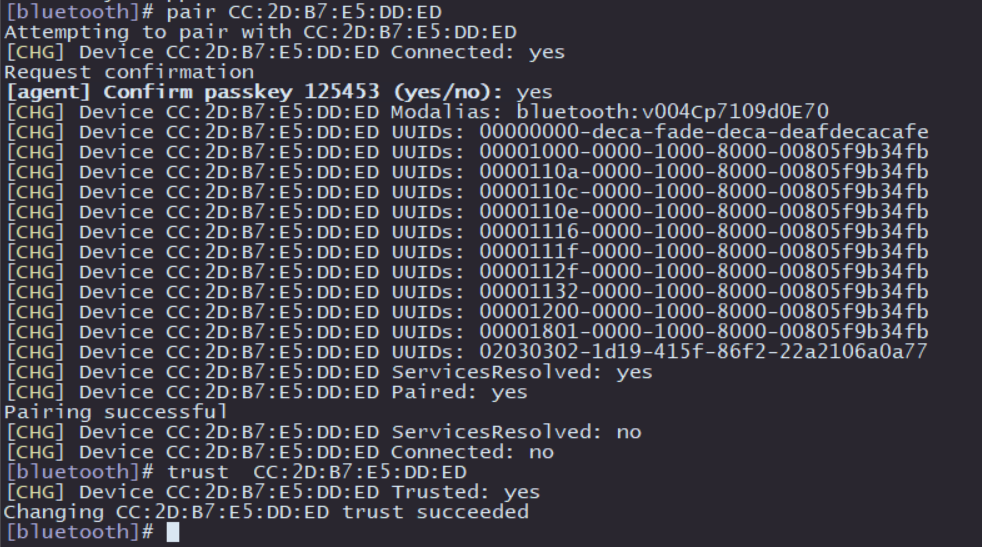982x547 pixels.
Task: Click the 'Trusted: yes' line
Action: 272,492
